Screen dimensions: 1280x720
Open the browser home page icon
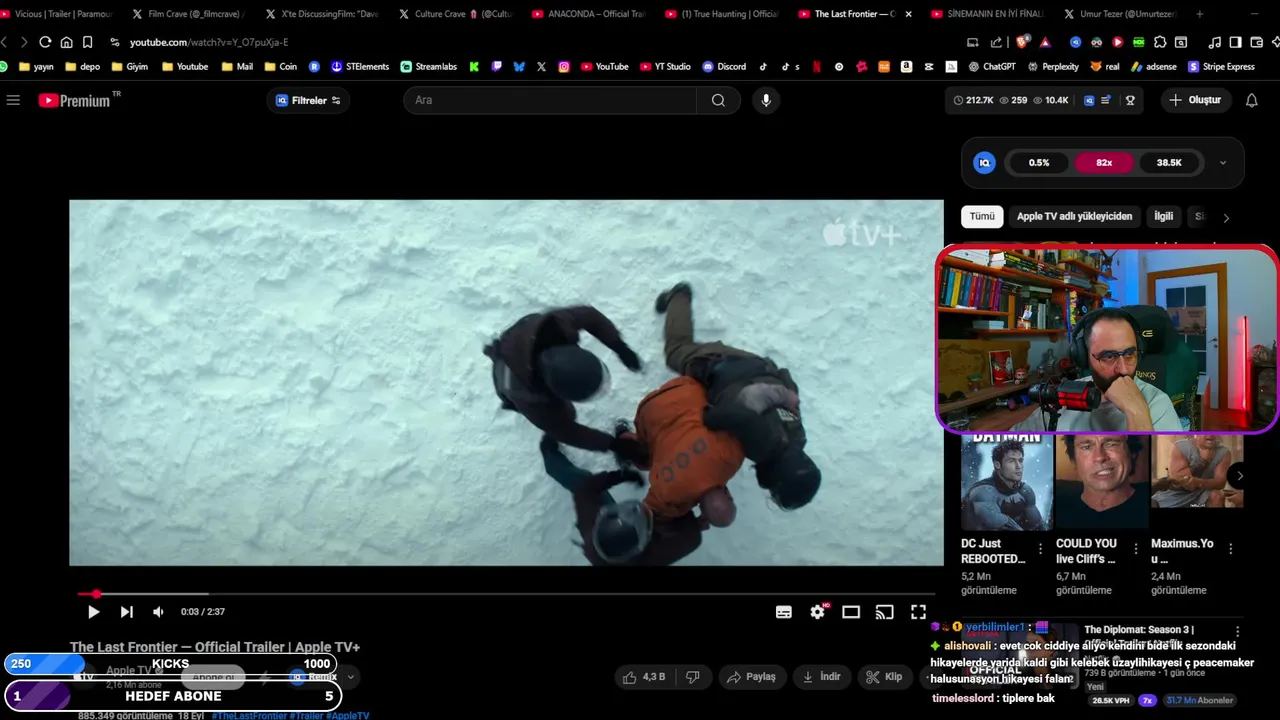pyautogui.click(x=66, y=42)
